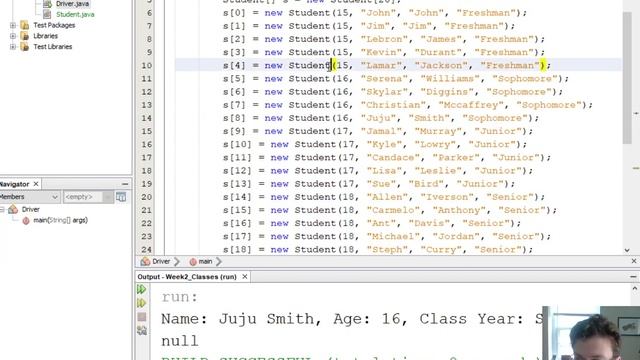The width and height of the screenshot is (640, 360).
Task: Click the "Name: Juju Smith" output line
Action: pos(352,319)
